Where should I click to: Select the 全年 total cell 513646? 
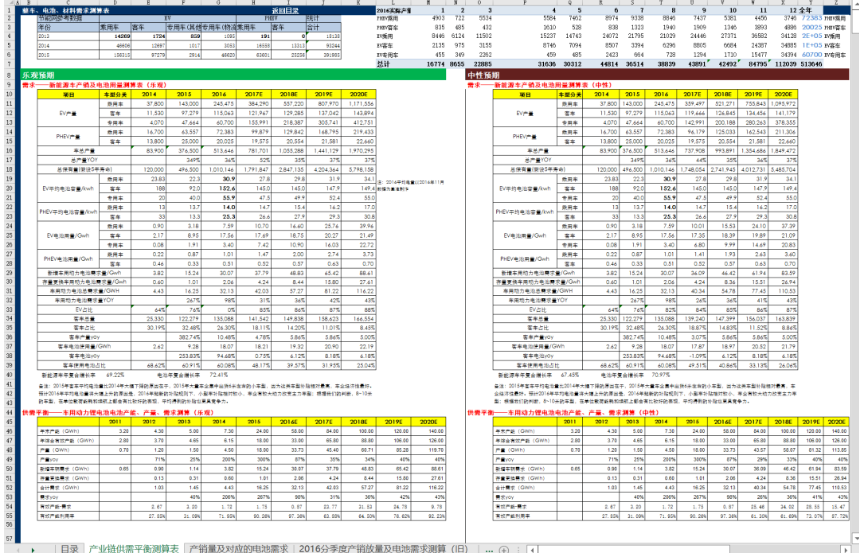(x=811, y=64)
